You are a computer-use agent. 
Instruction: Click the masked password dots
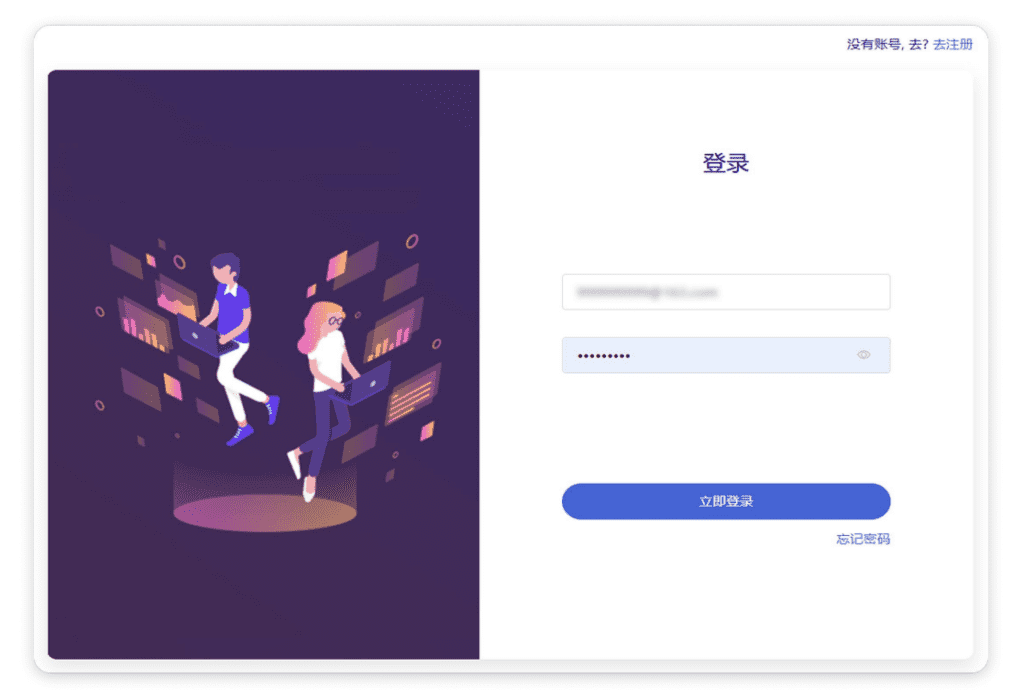point(603,356)
